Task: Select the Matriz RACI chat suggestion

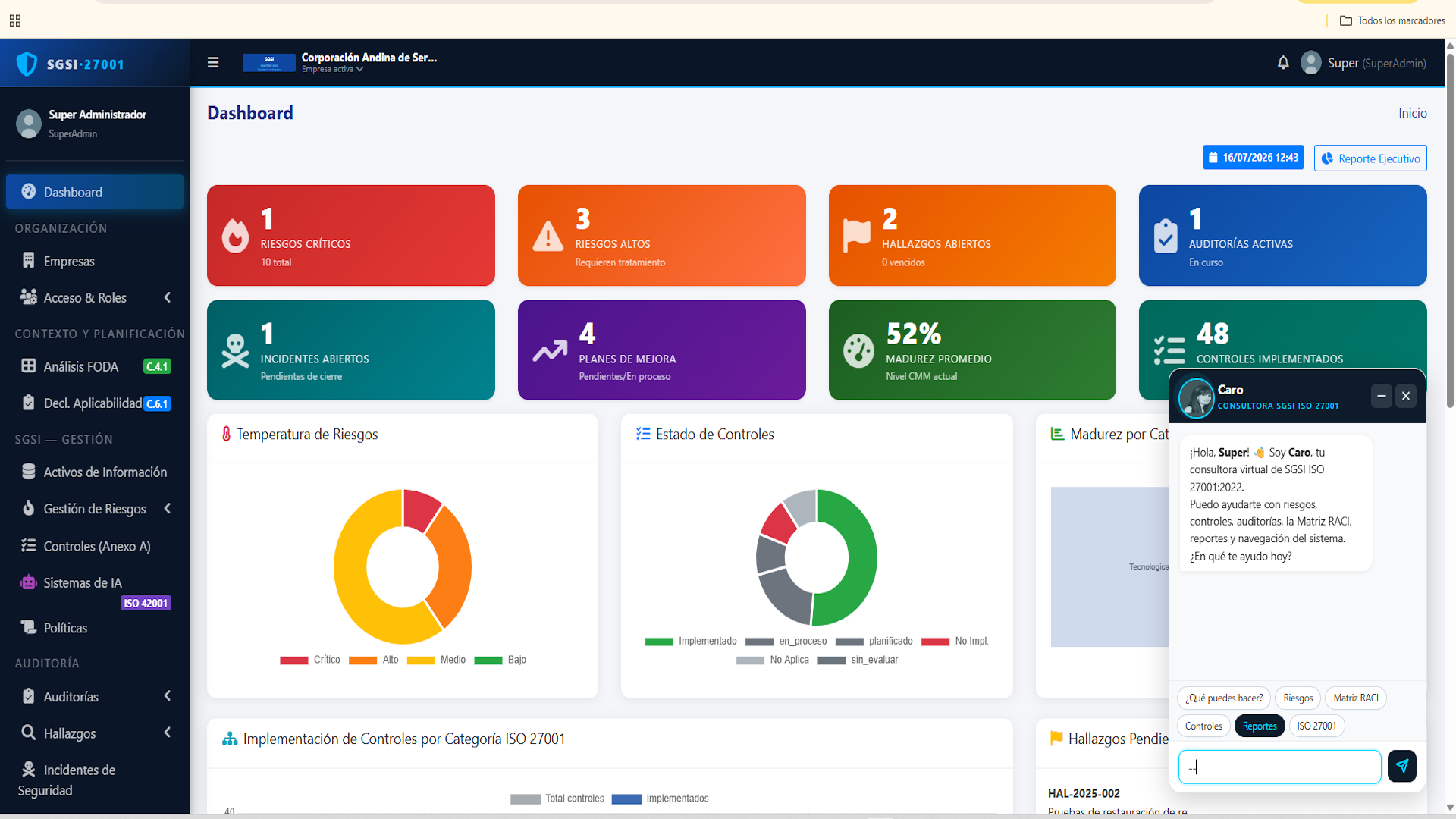Action: point(1356,698)
